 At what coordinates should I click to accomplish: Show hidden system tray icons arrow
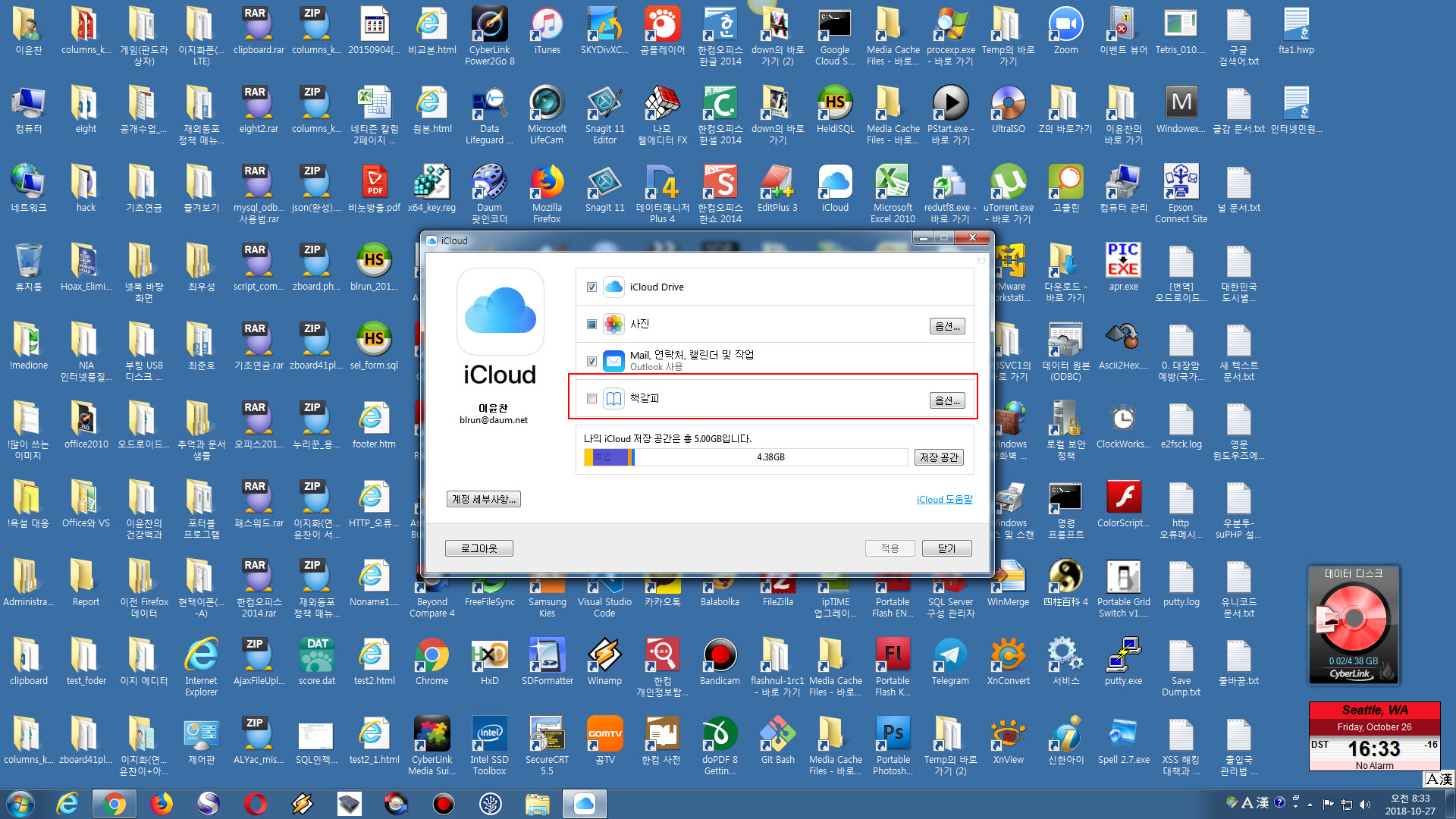[x=1310, y=804]
